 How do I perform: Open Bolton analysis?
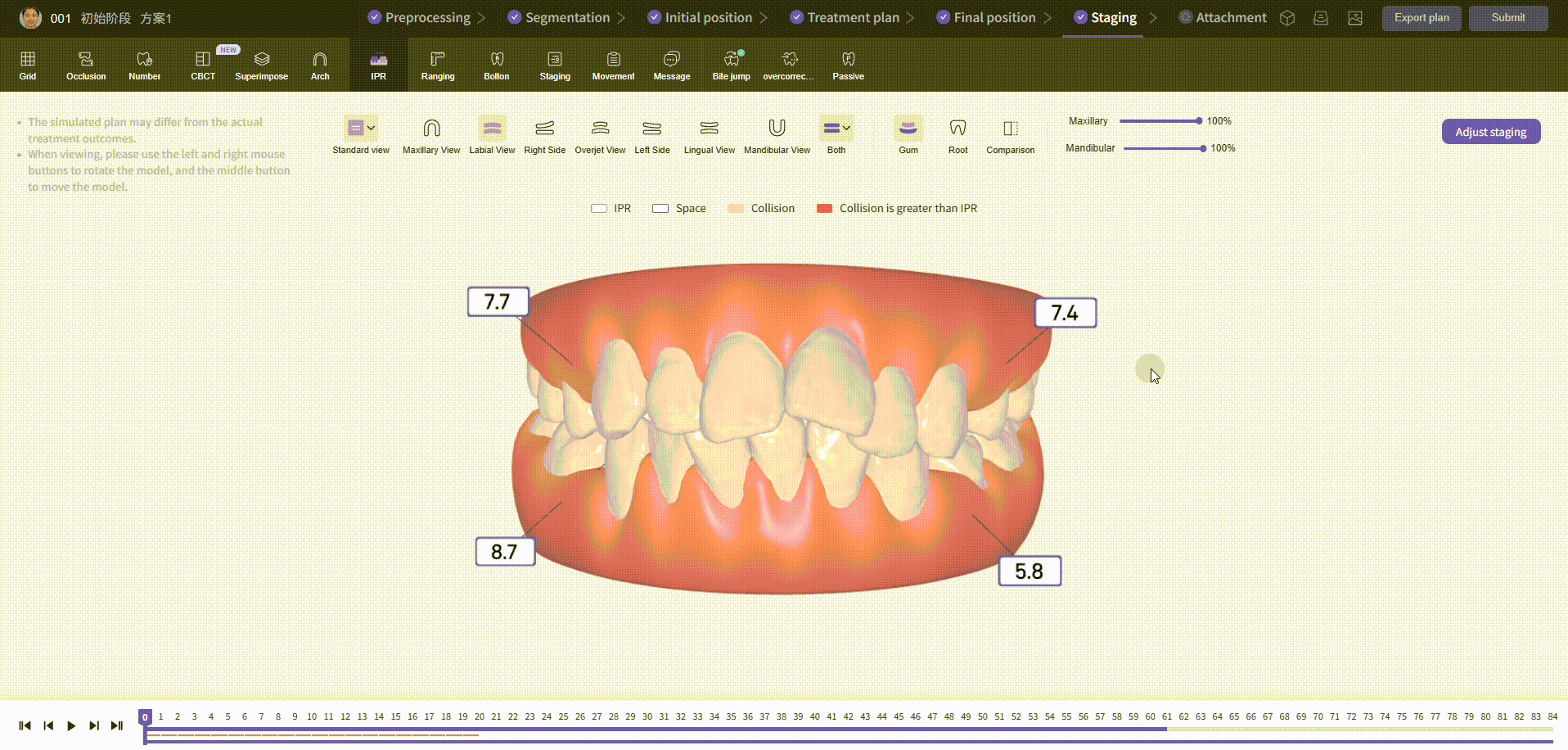pyautogui.click(x=497, y=66)
